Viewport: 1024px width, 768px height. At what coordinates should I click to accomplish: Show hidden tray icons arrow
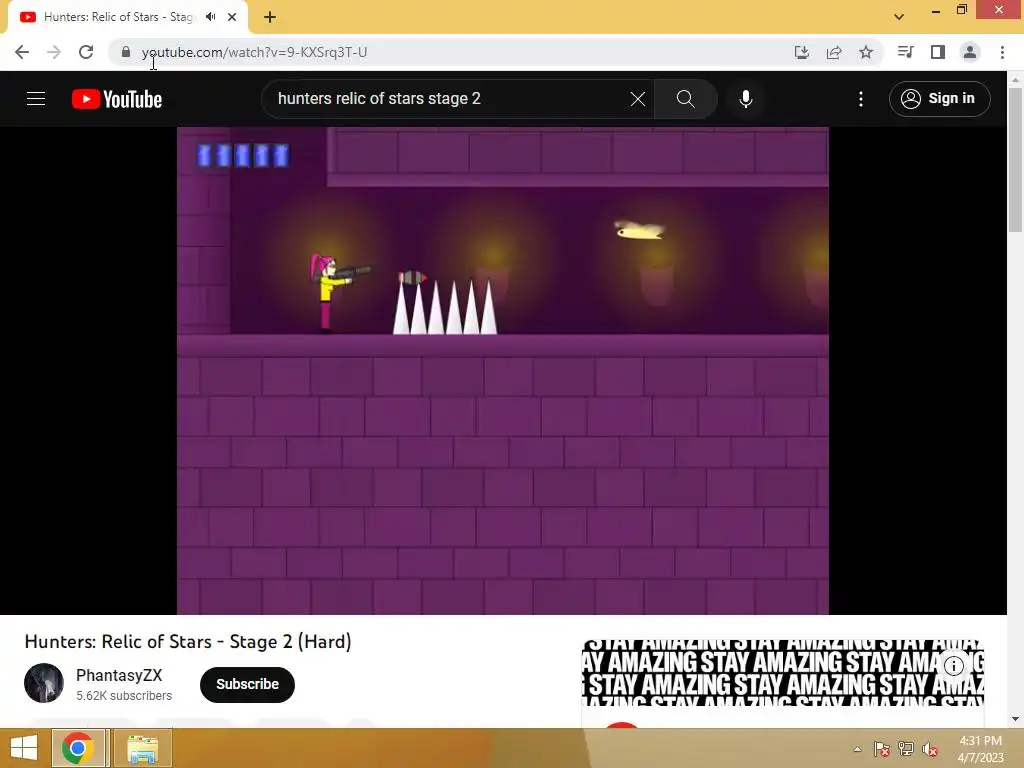tap(857, 749)
